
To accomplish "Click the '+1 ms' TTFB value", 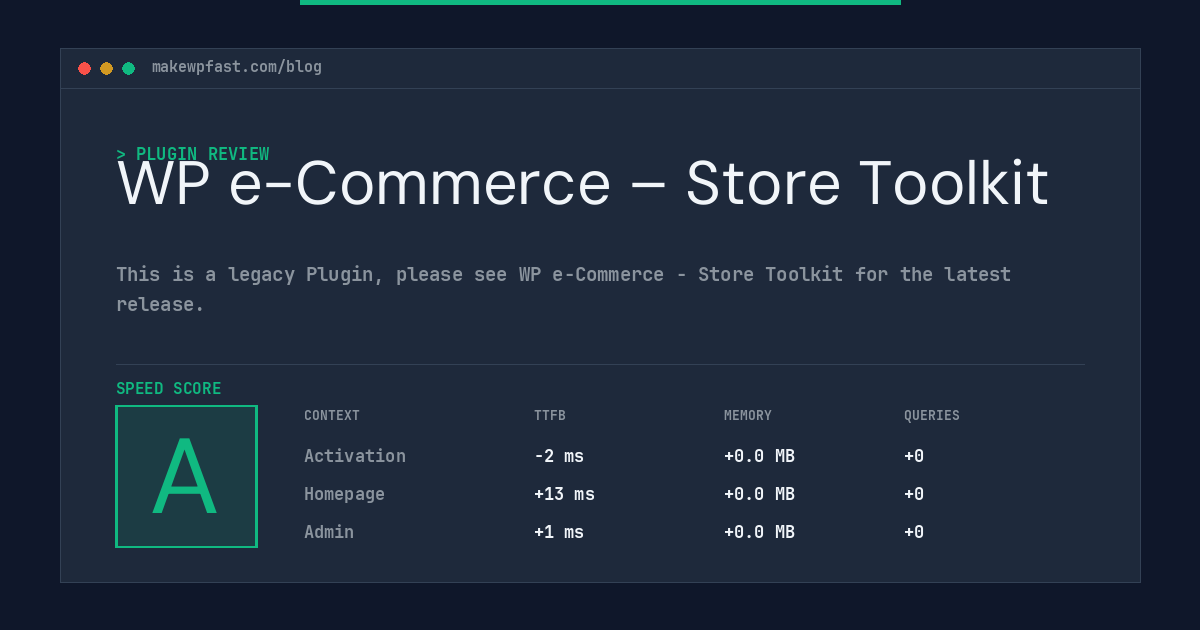I will click(559, 532).
